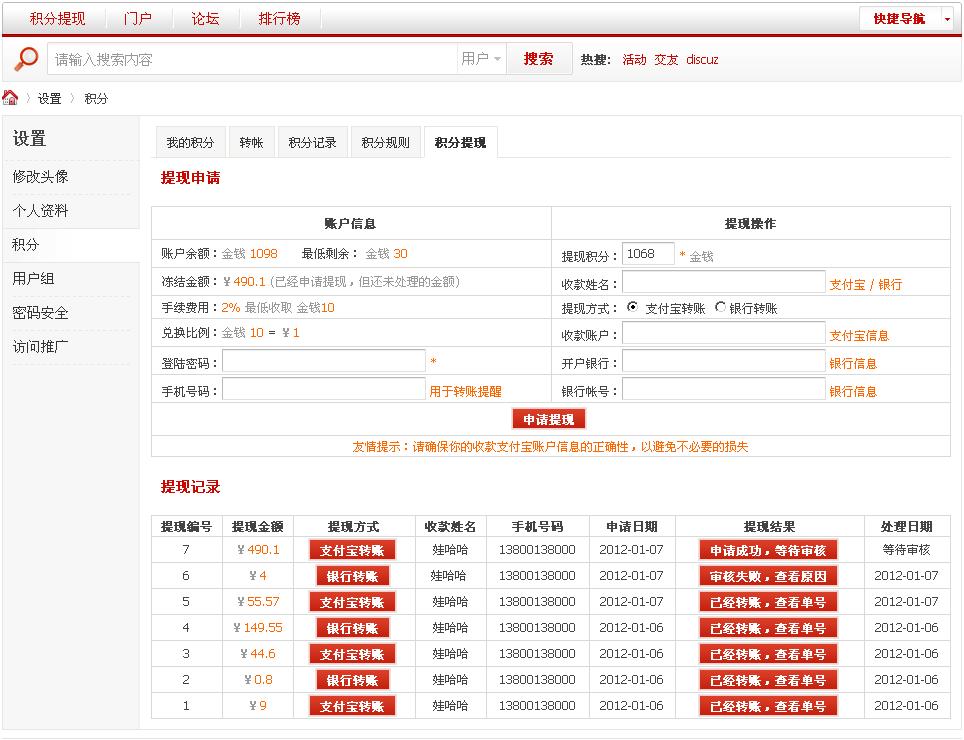
Task: Click 等待审核 in 处理日期 column
Action: (906, 549)
